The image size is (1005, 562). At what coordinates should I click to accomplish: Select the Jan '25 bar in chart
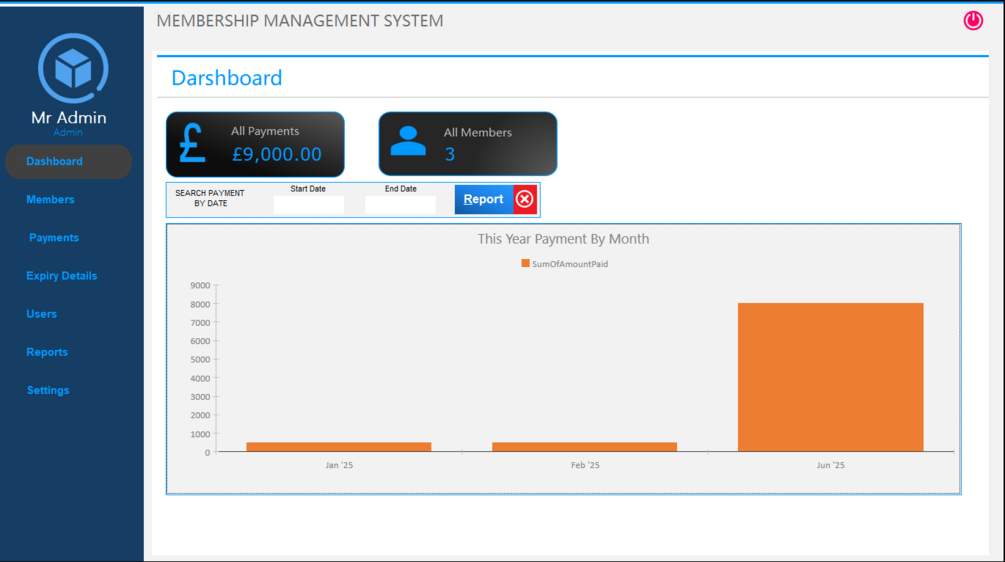pos(339,447)
